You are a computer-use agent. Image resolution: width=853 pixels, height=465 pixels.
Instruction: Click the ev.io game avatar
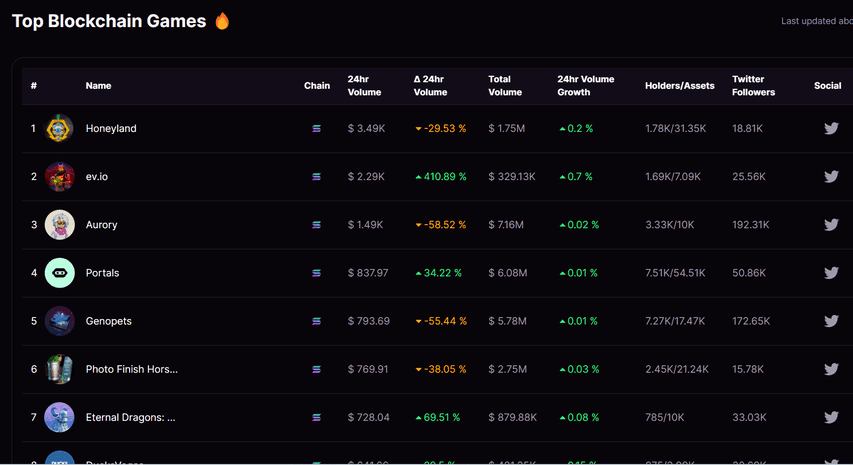[59, 176]
